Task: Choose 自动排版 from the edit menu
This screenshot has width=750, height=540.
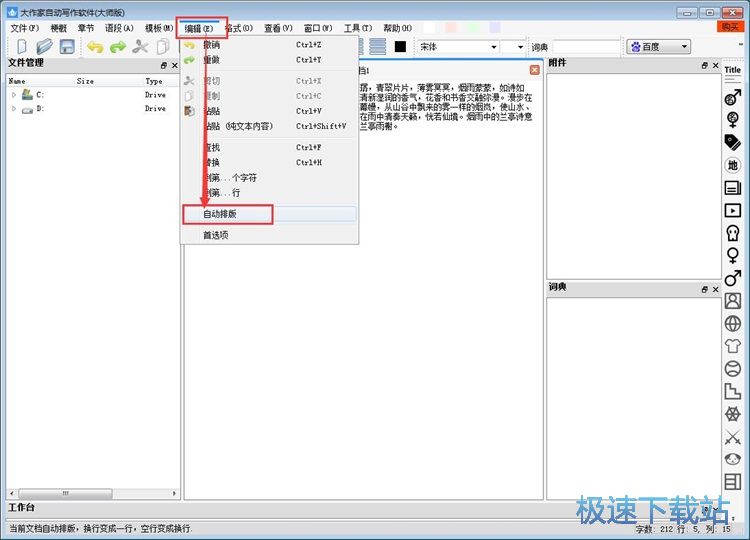Action: [x=269, y=214]
